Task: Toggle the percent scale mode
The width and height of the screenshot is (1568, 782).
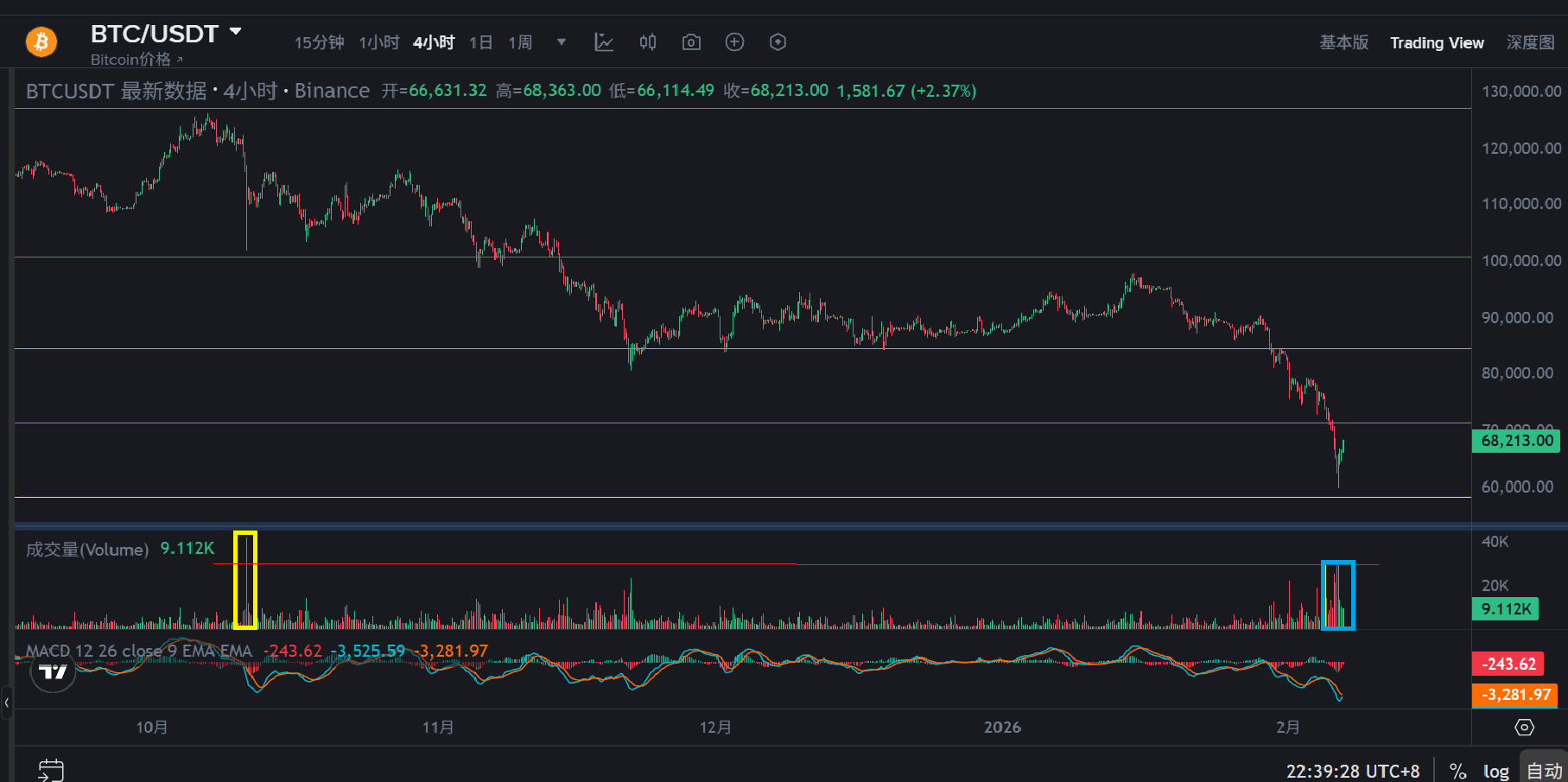Action: tap(1457, 771)
